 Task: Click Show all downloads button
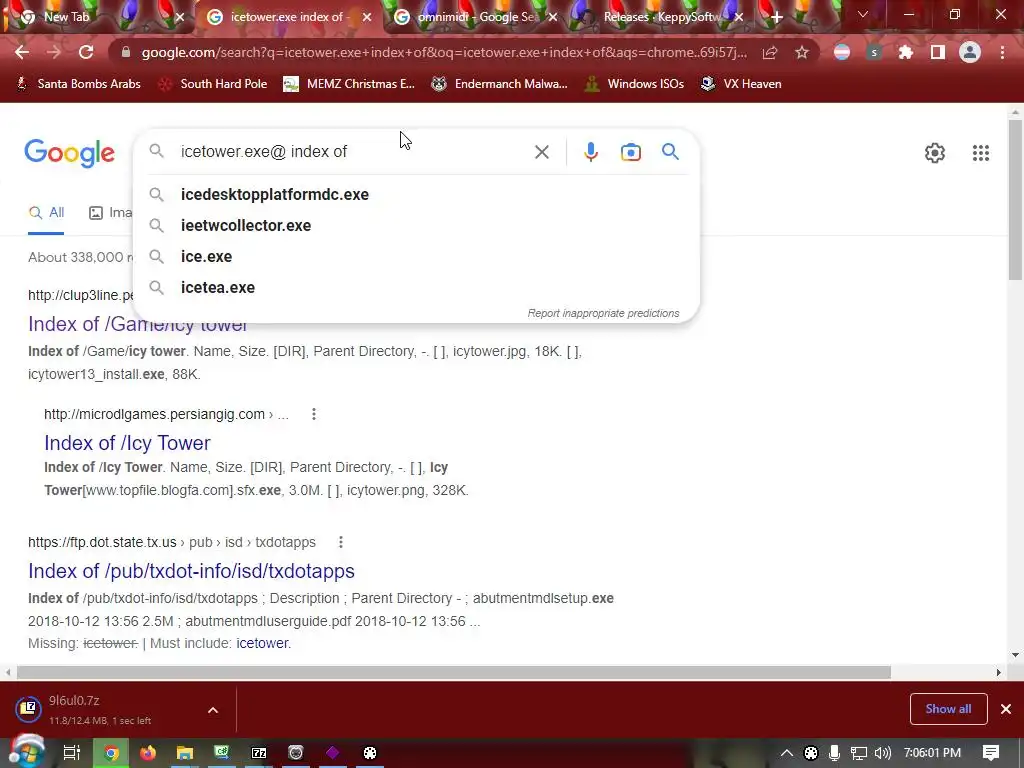[x=948, y=709]
